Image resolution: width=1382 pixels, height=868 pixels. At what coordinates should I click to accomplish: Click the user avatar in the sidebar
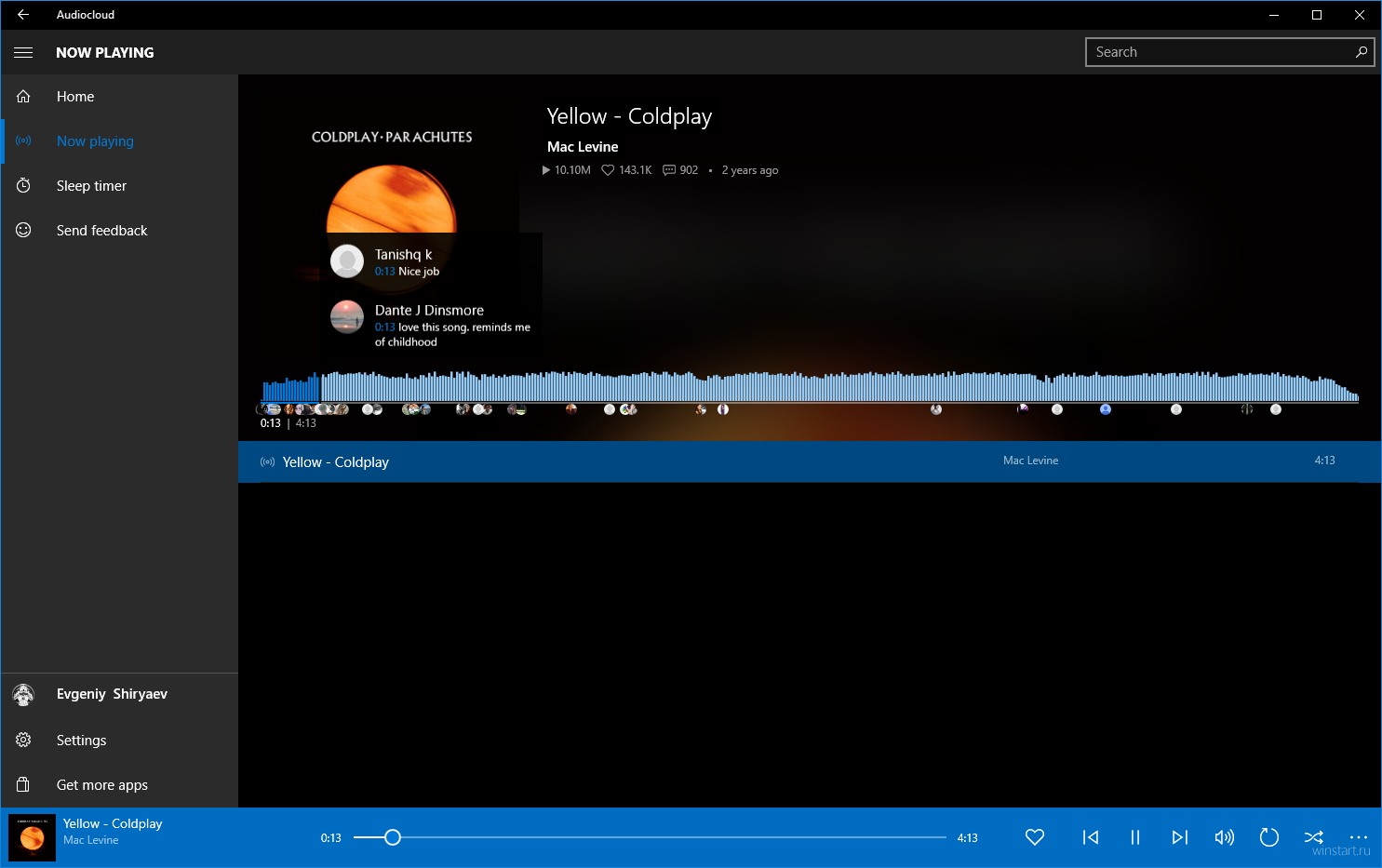pos(23,694)
